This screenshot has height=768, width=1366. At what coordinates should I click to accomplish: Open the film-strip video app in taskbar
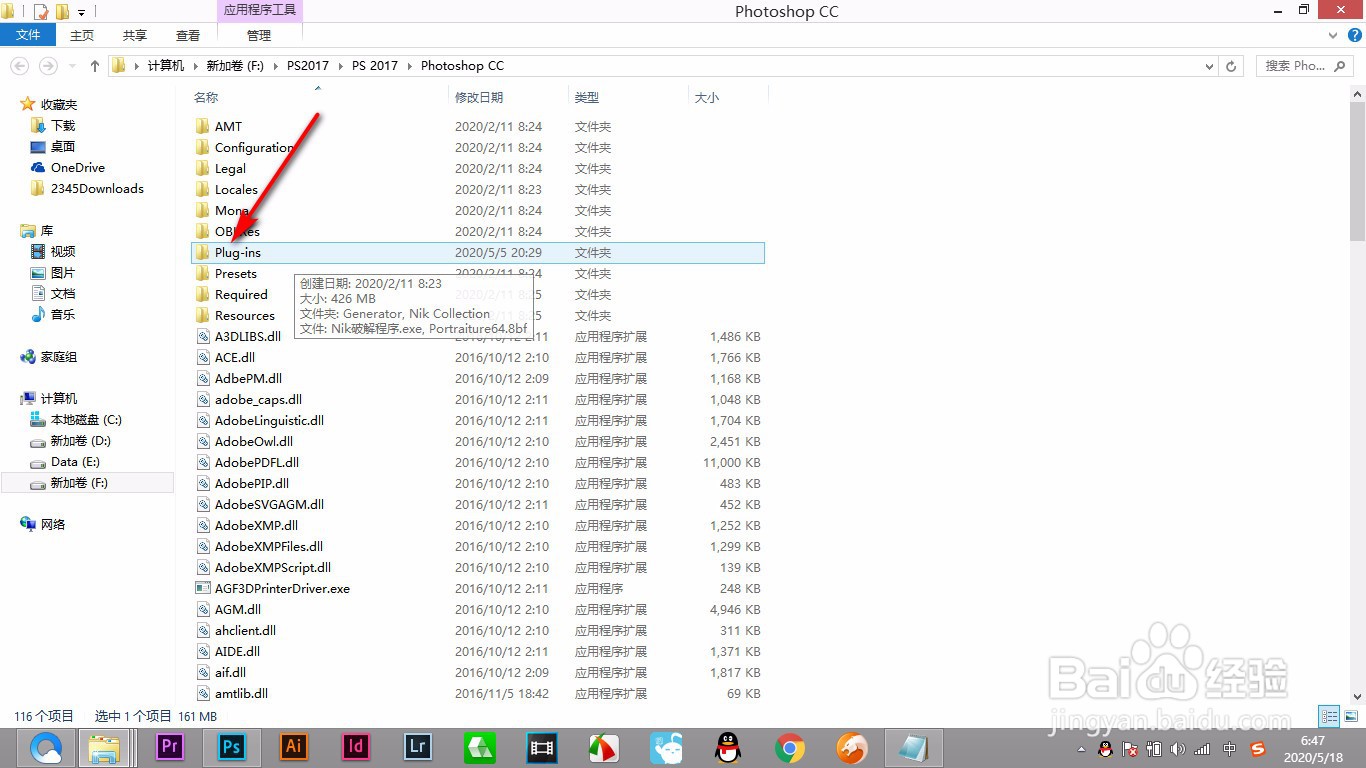pos(542,747)
